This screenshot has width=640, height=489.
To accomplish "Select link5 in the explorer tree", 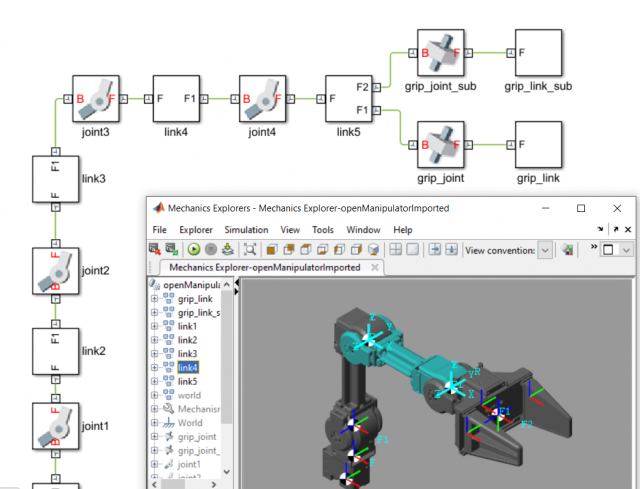I will coord(188,381).
